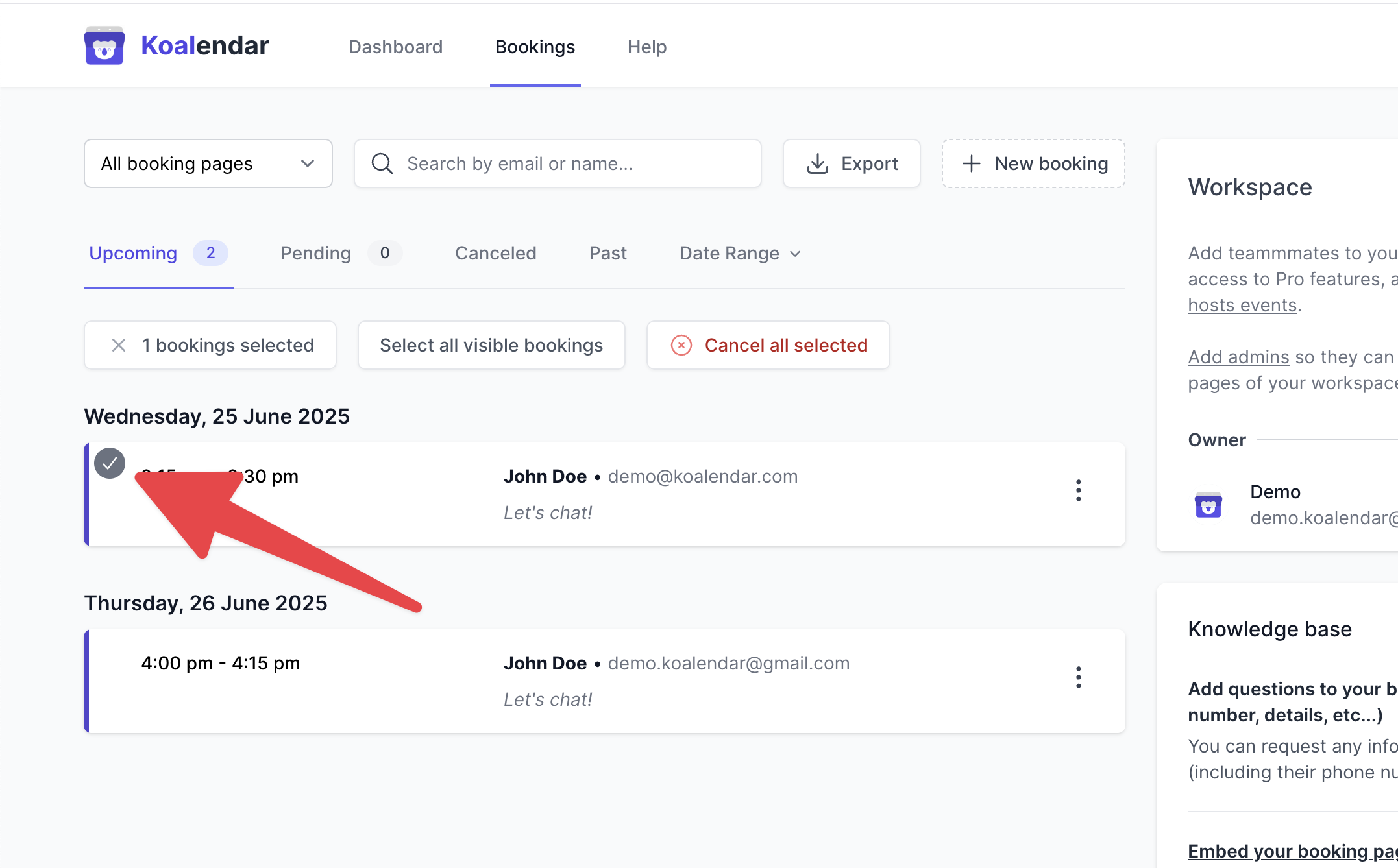Click the Add questions knowledge base article

tap(1293, 702)
